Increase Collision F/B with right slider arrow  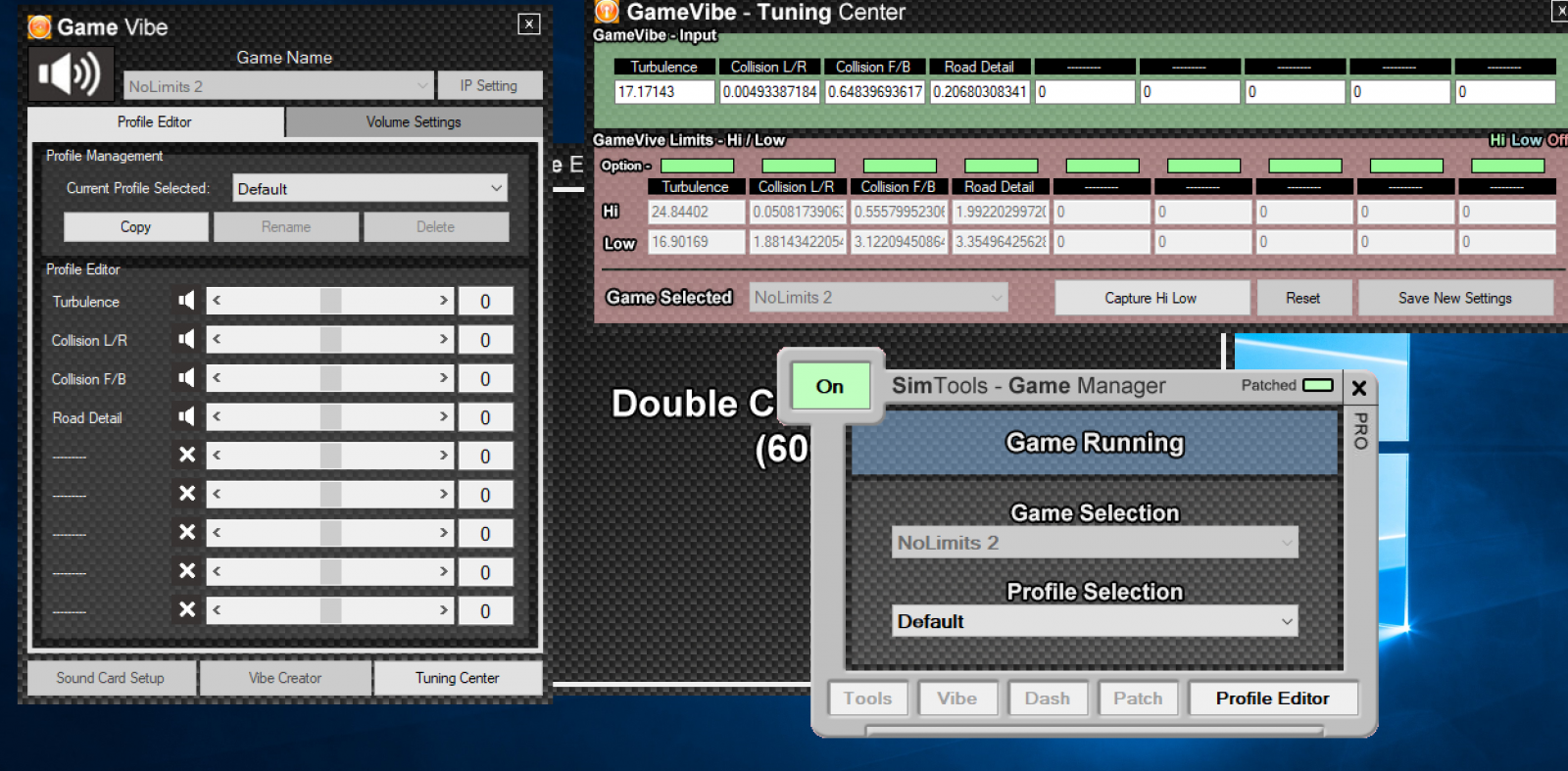click(x=444, y=378)
